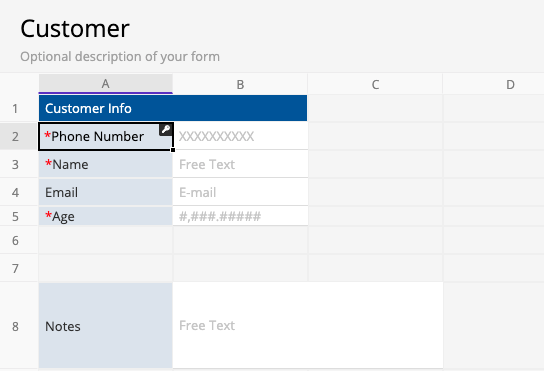Click the E-mail input field
This screenshot has height=371, width=544.
tap(240, 192)
